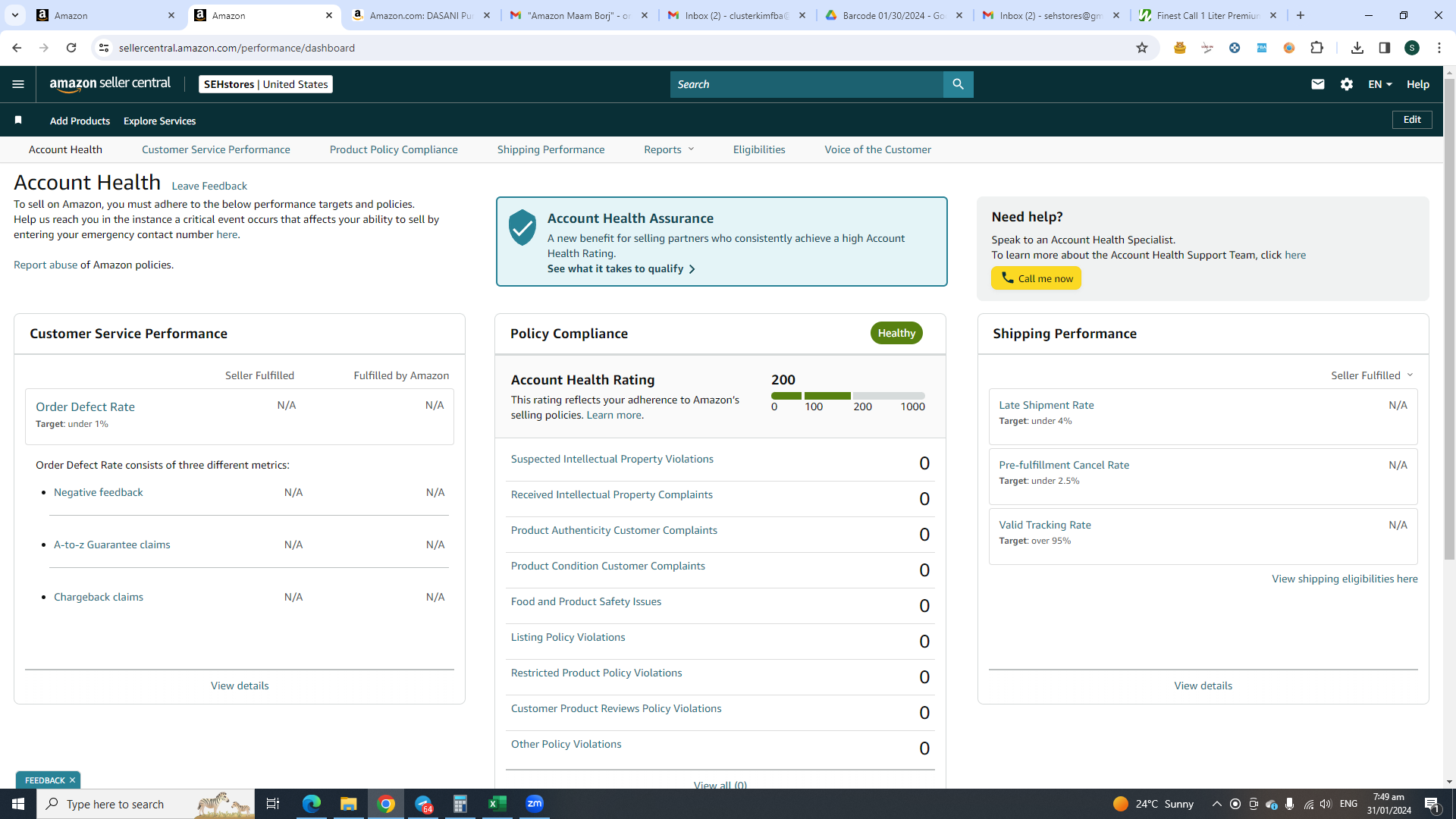Open the hamburger navigation menu

tap(18, 84)
